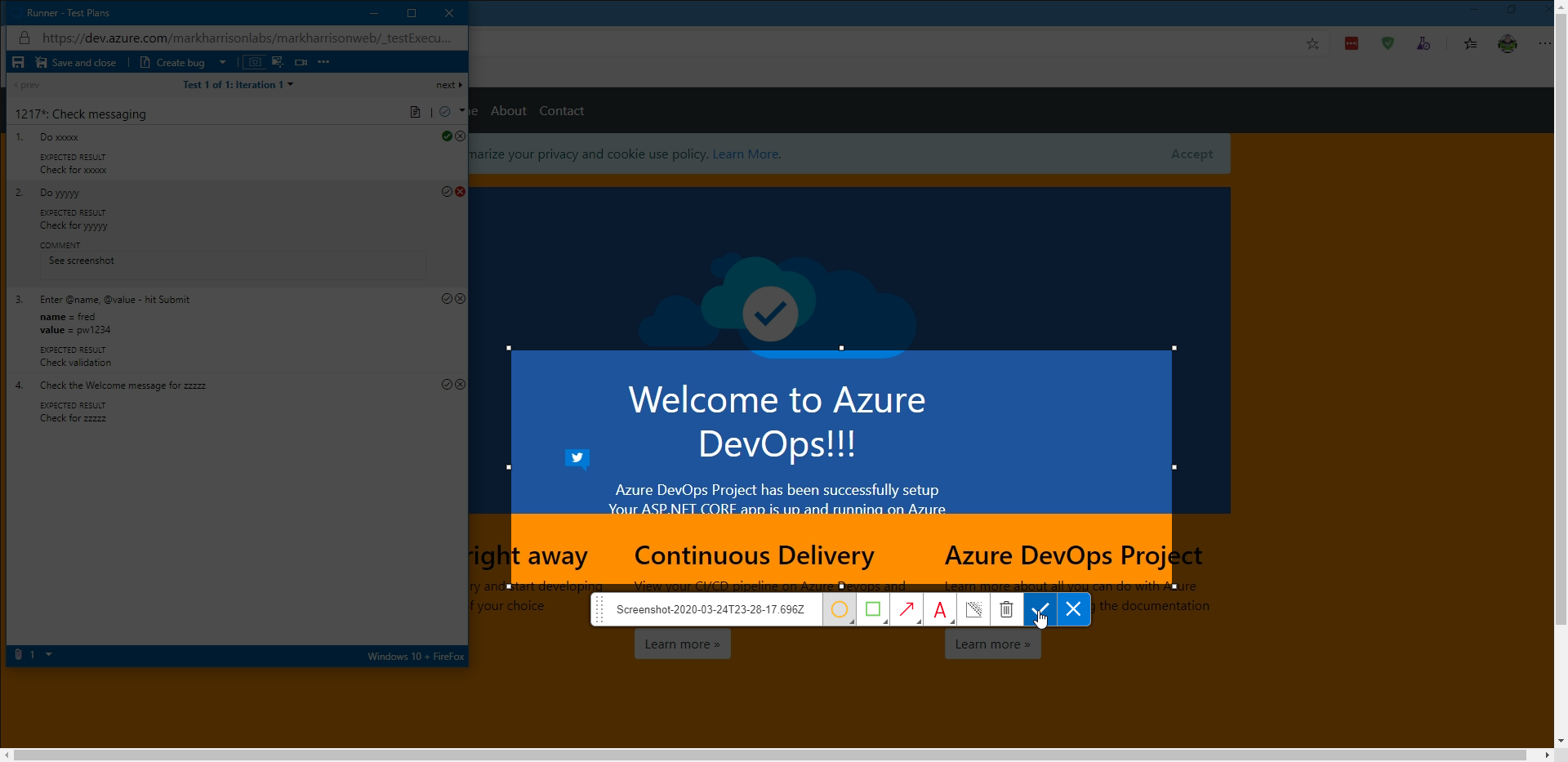
Task: Mark step 3 as passed
Action: click(x=447, y=299)
